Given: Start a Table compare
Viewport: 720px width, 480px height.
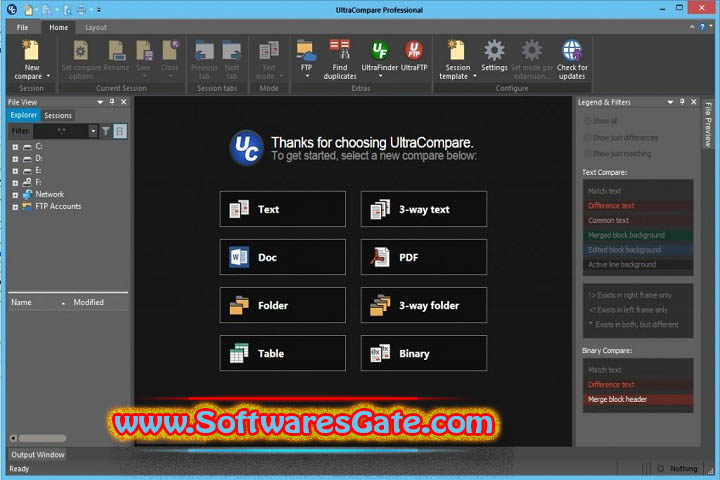Looking at the screenshot, I should click(282, 353).
